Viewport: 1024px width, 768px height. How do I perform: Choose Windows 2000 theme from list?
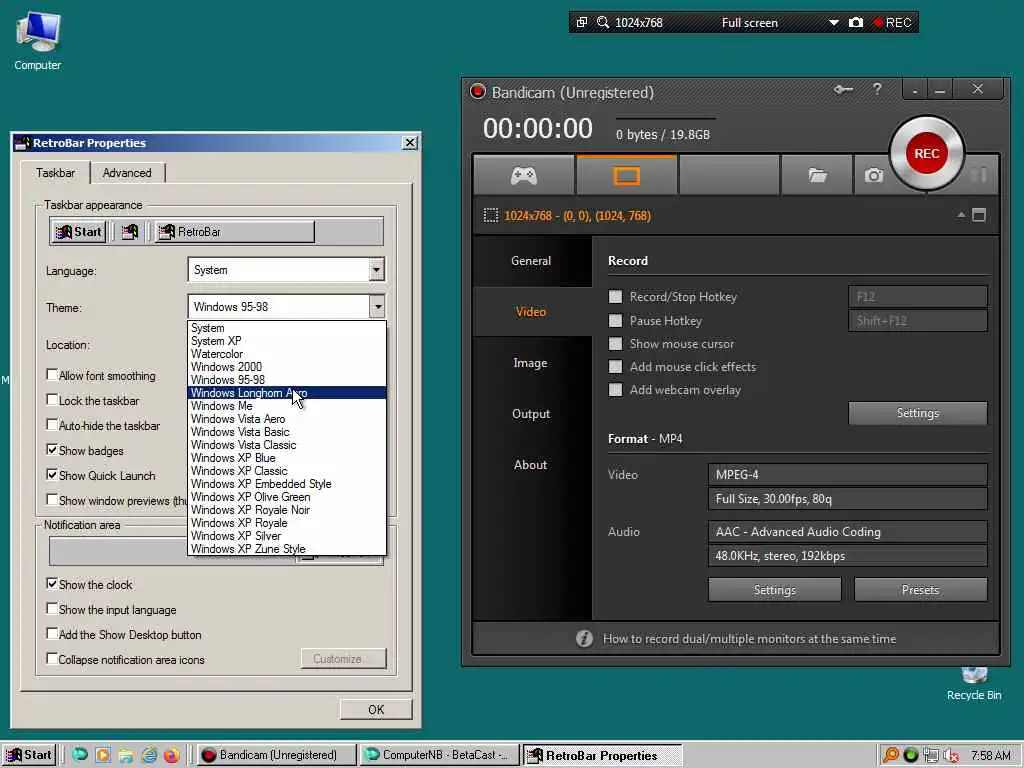tap(287, 367)
